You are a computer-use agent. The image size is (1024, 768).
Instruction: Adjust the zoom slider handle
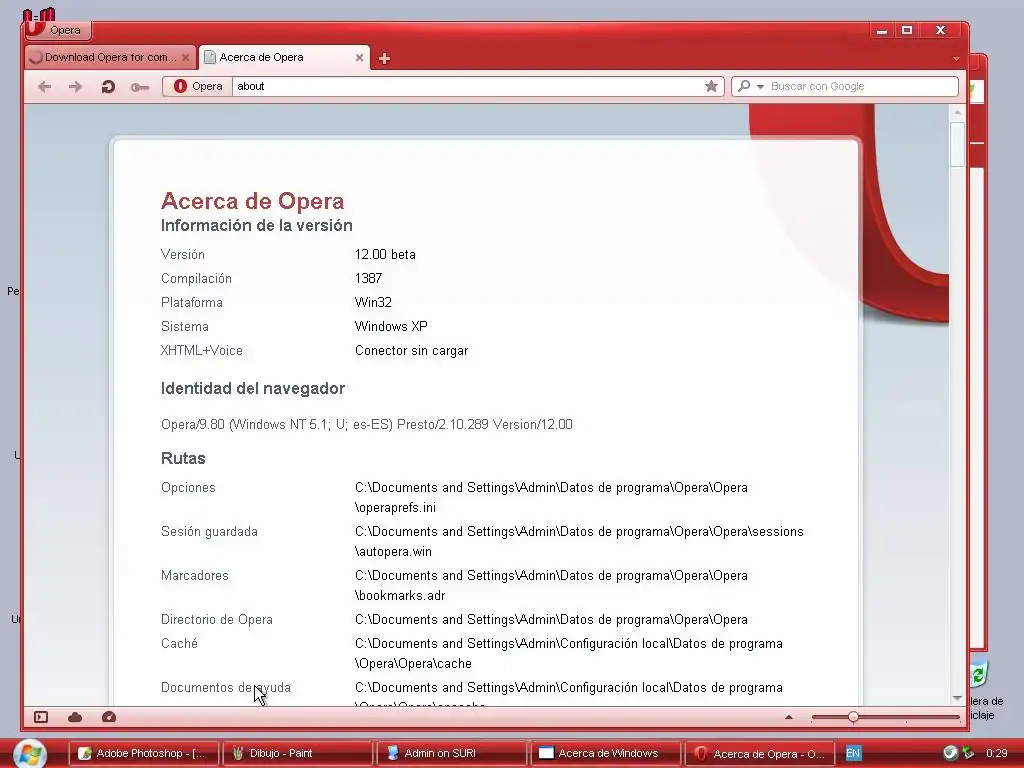pos(853,717)
